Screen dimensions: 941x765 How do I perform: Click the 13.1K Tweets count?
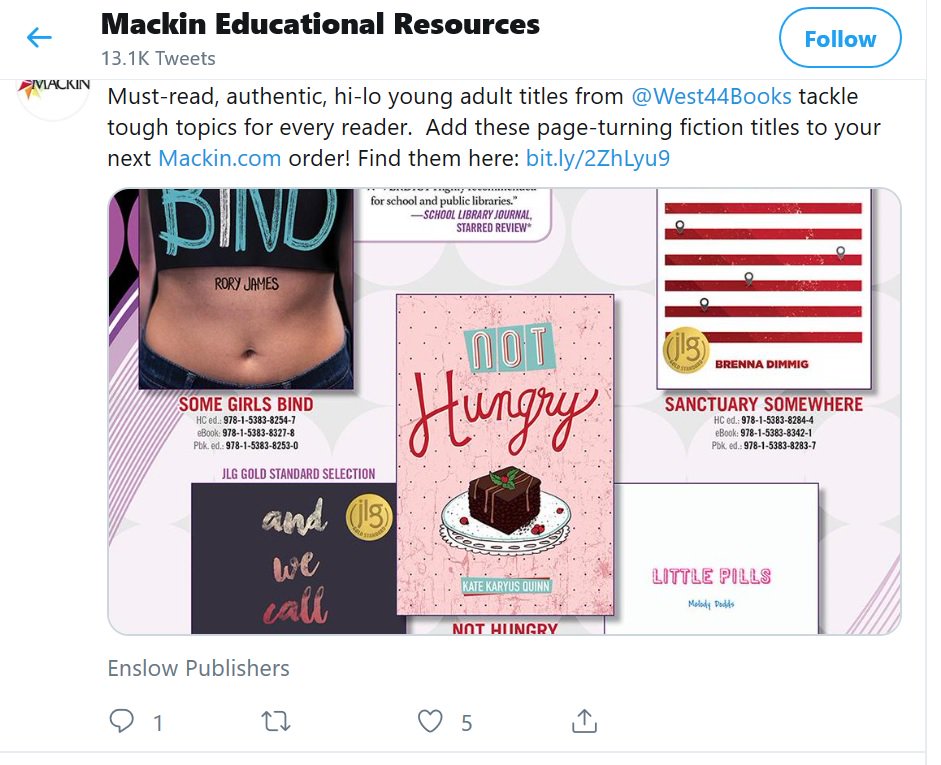point(158,58)
